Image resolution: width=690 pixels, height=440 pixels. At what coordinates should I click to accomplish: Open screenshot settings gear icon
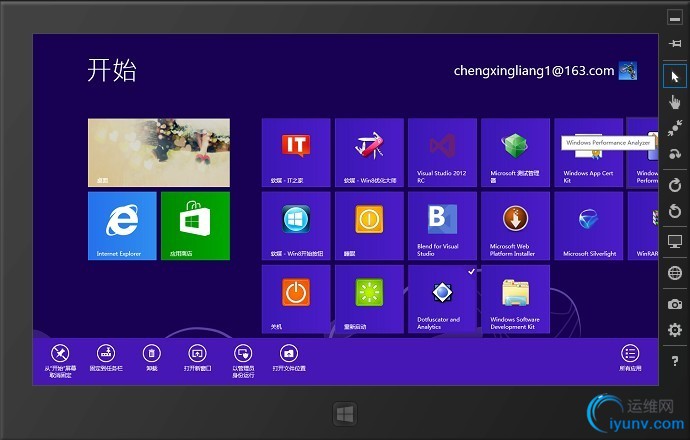(675, 330)
